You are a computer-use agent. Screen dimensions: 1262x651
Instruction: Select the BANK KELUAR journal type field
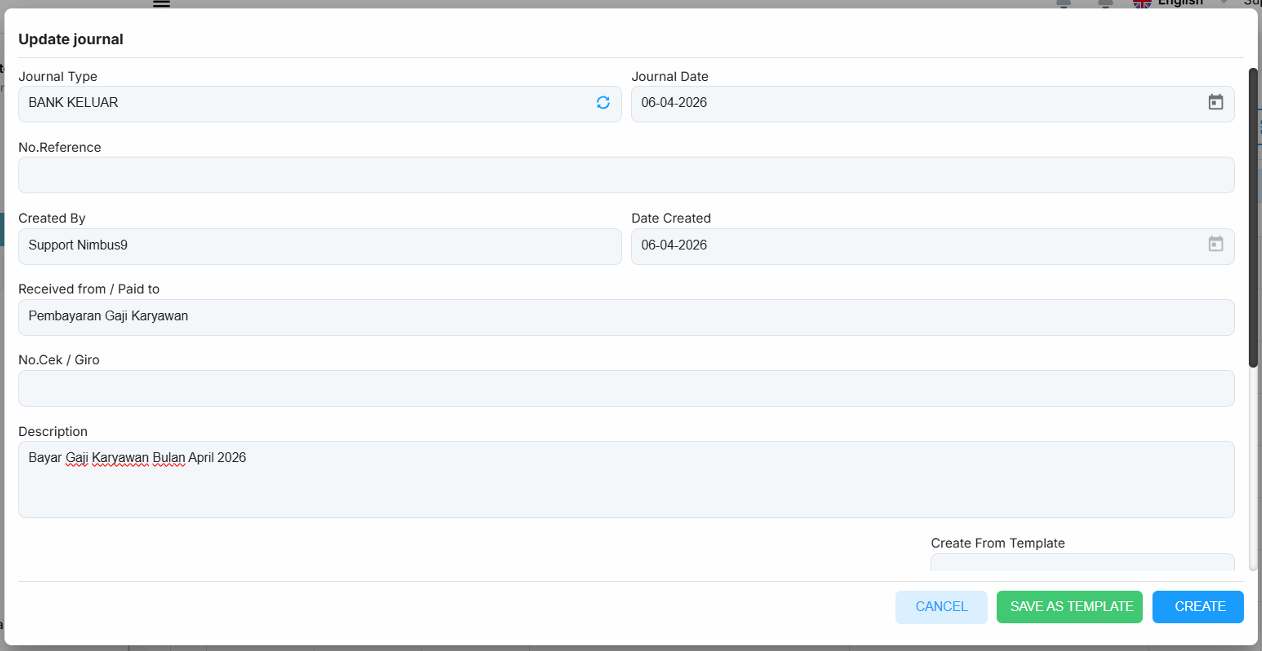click(x=320, y=104)
